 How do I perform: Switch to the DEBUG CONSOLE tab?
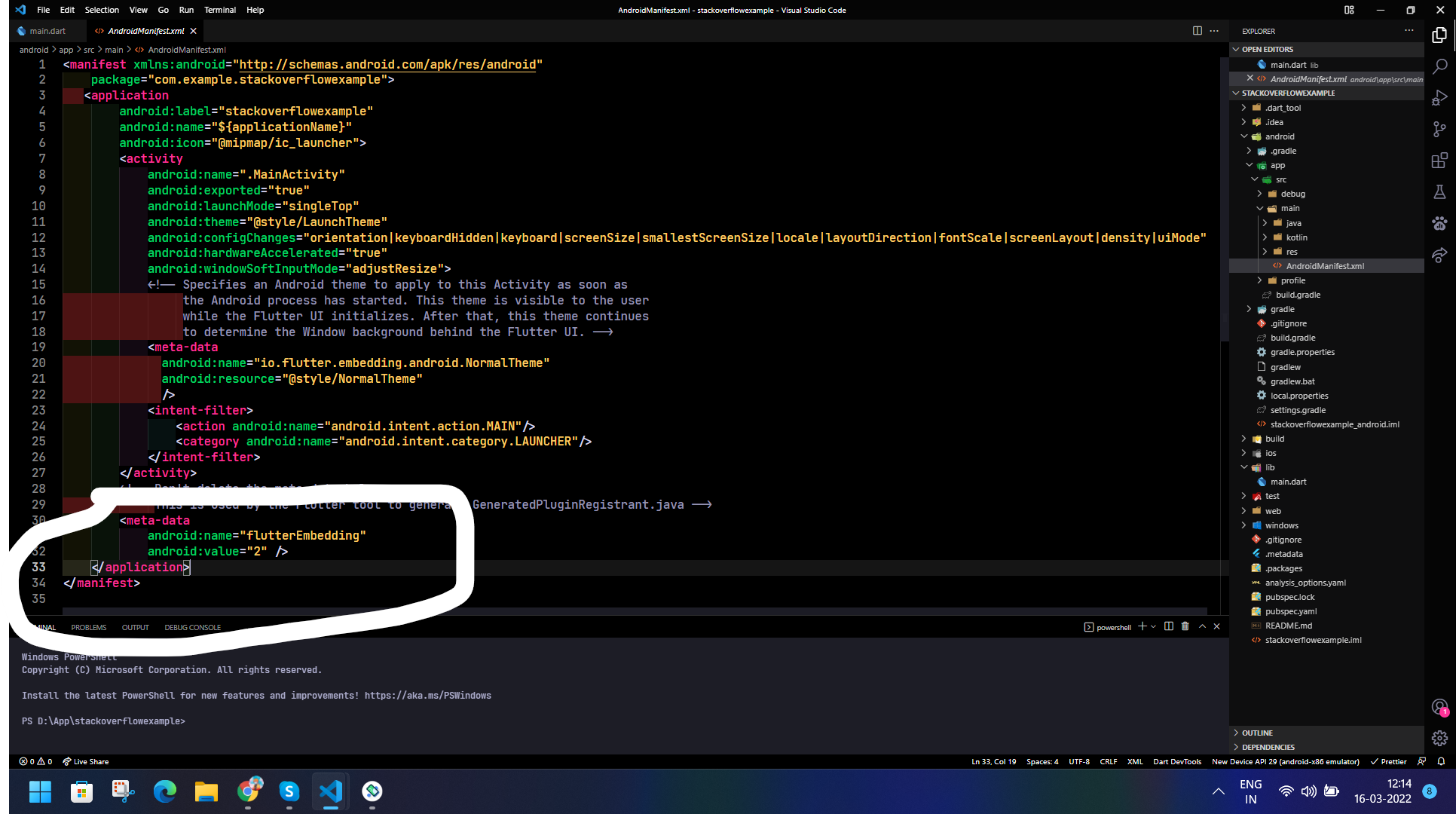tap(193, 627)
